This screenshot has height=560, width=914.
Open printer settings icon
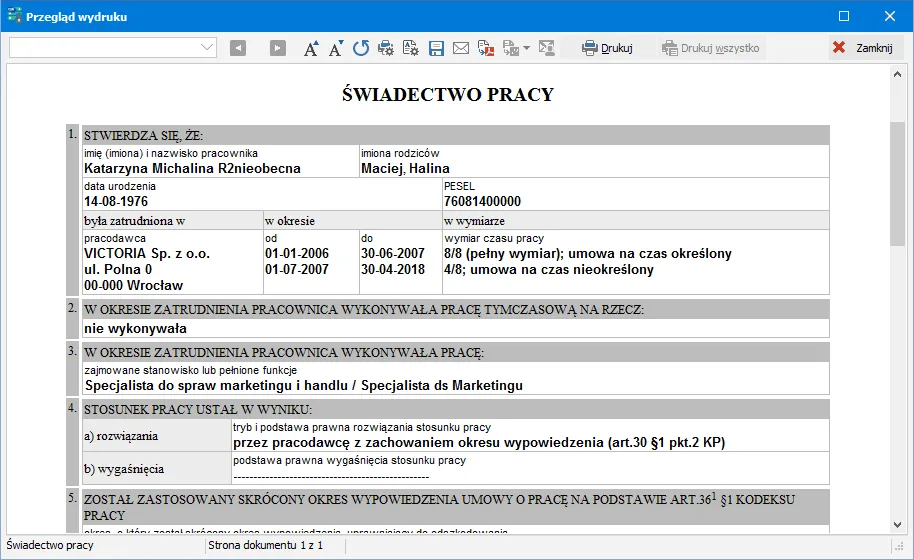coord(385,48)
